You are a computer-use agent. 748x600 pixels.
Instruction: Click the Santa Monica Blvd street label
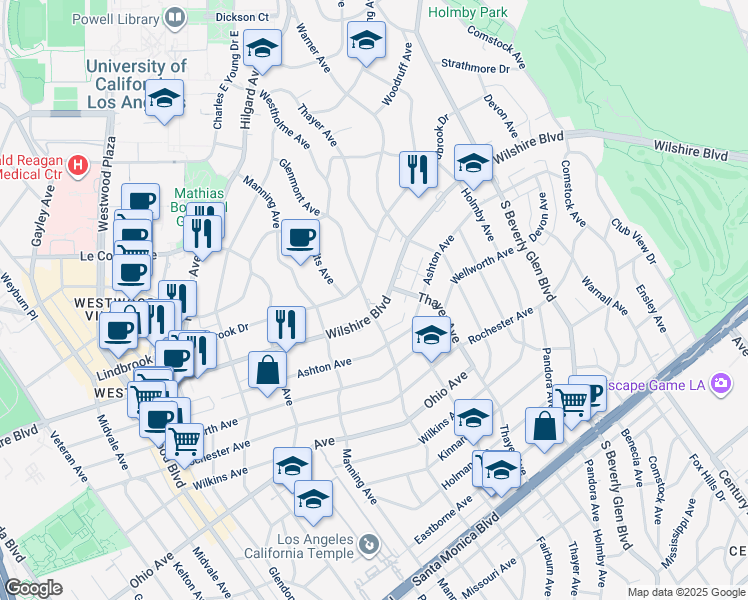click(x=456, y=548)
